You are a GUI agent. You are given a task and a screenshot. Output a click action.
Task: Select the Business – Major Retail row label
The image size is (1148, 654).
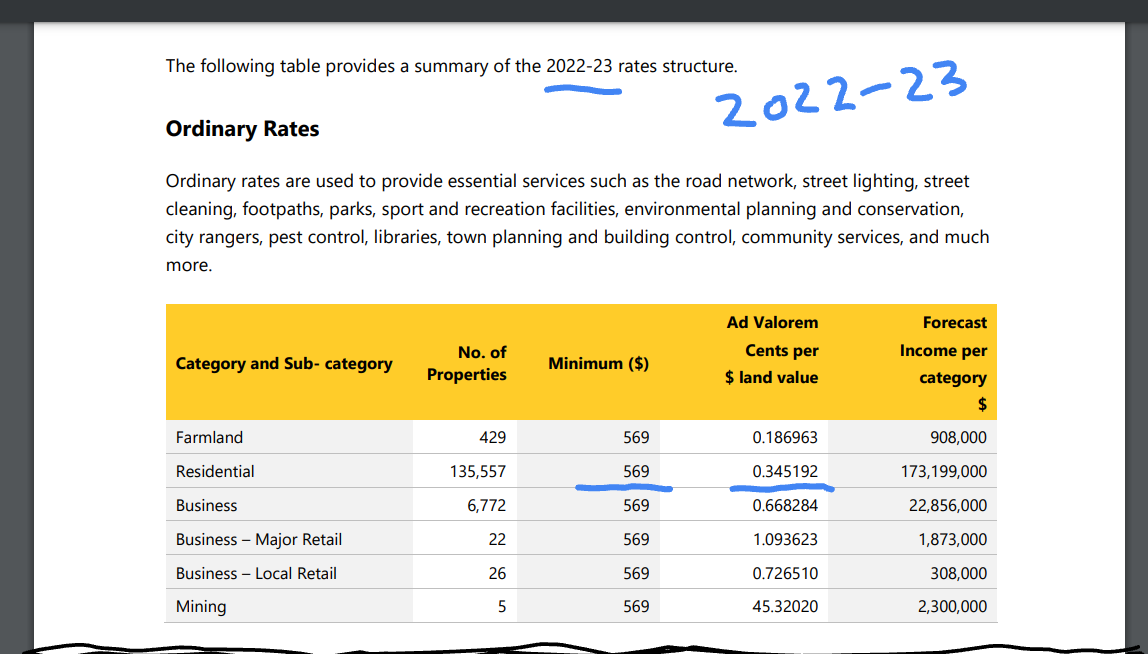point(259,540)
